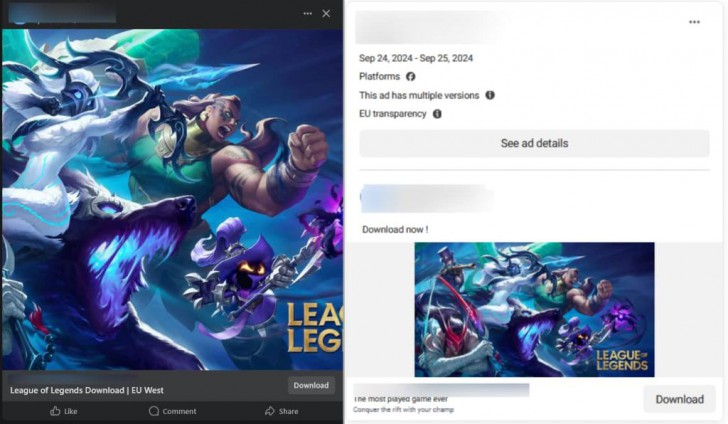The image size is (728, 424).
Task: Open the three-dot menu in the ad library panel
Action: 694,22
